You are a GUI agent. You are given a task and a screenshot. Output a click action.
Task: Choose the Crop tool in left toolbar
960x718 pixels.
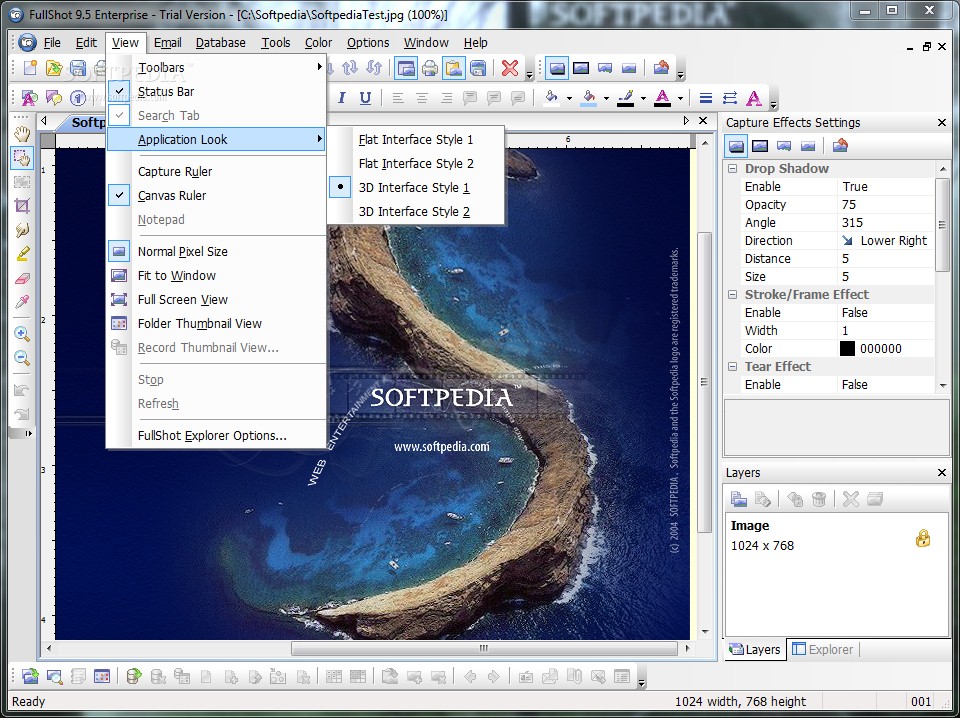[x=22, y=206]
